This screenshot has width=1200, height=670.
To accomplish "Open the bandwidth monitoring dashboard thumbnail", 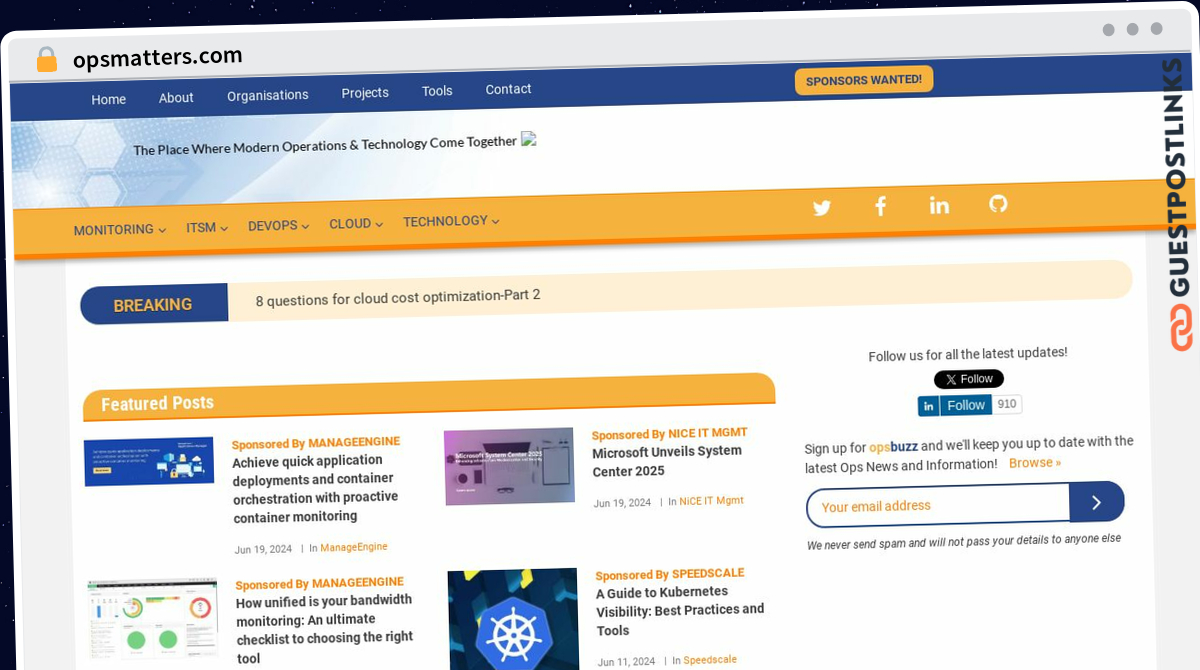I will (153, 618).
